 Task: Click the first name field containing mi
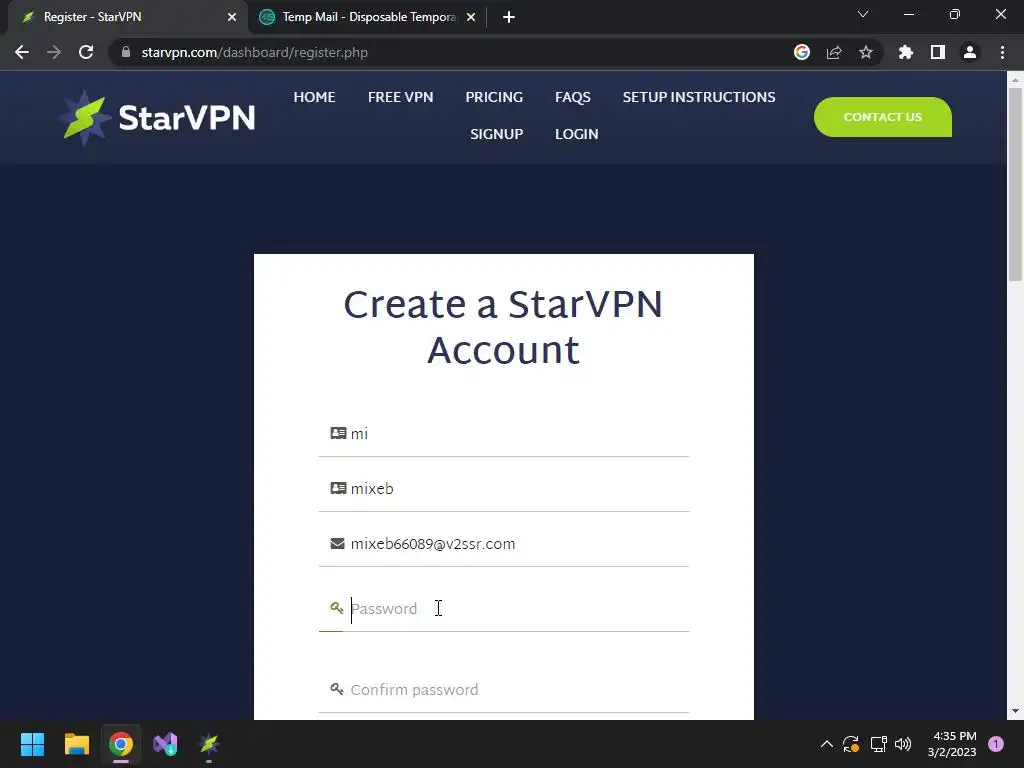point(504,434)
